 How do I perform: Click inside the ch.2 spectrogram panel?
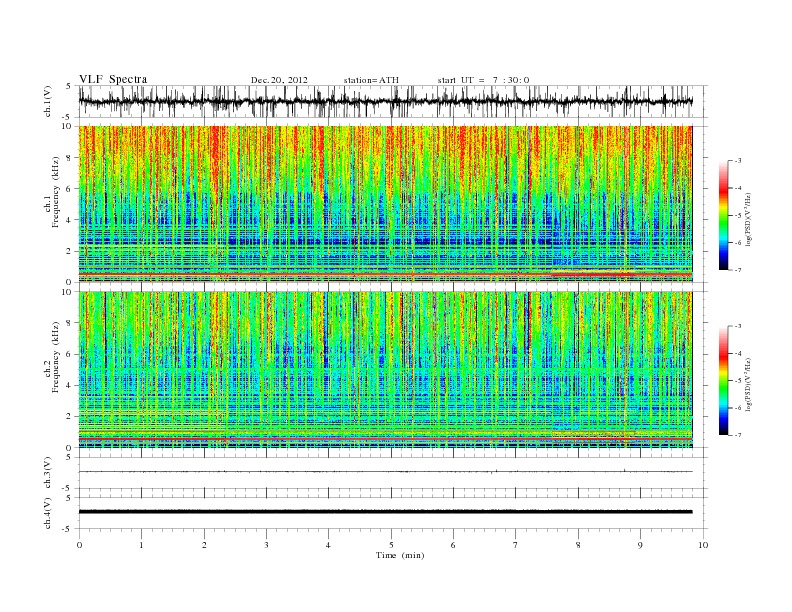[x=385, y=370]
